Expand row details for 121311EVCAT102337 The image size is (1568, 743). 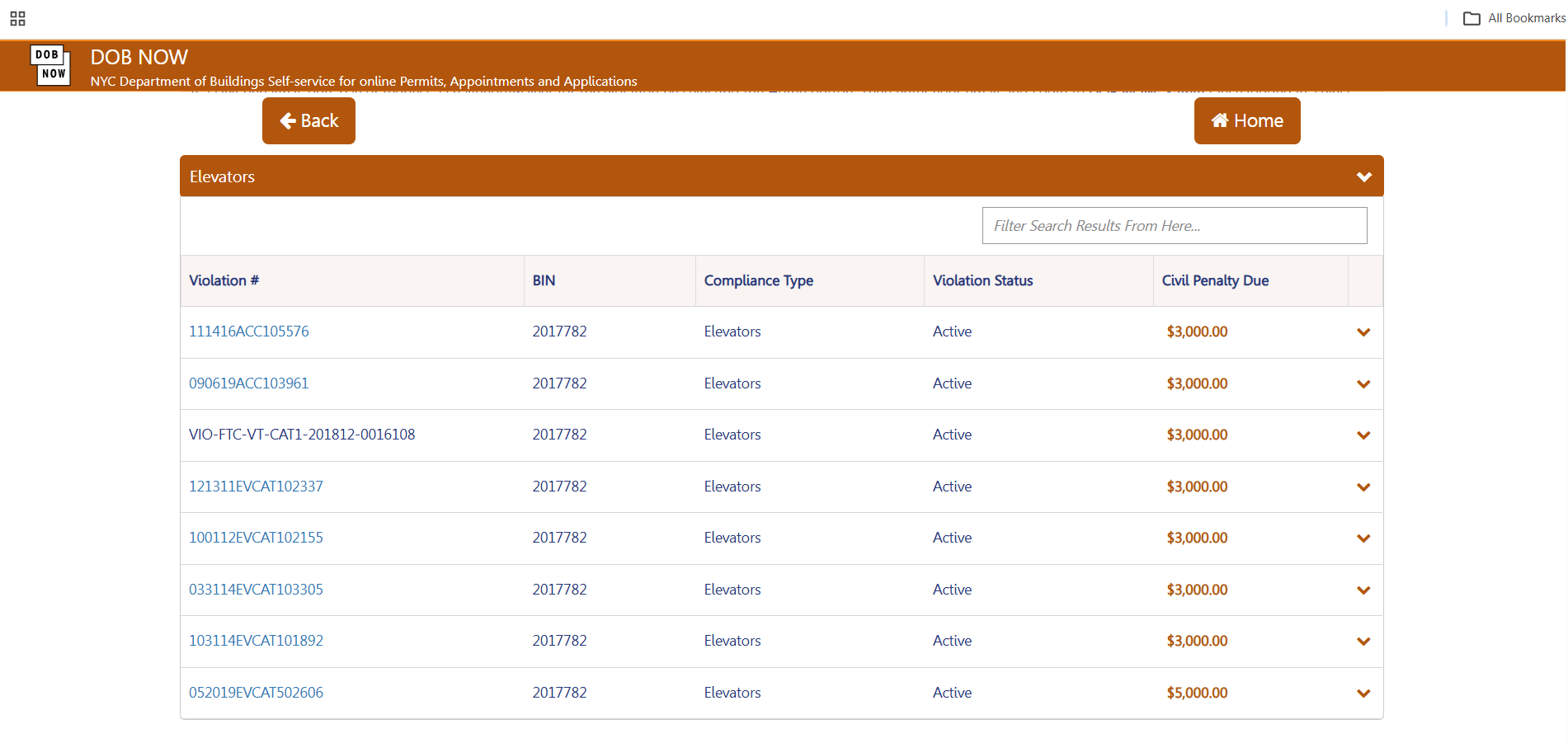[1363, 487]
